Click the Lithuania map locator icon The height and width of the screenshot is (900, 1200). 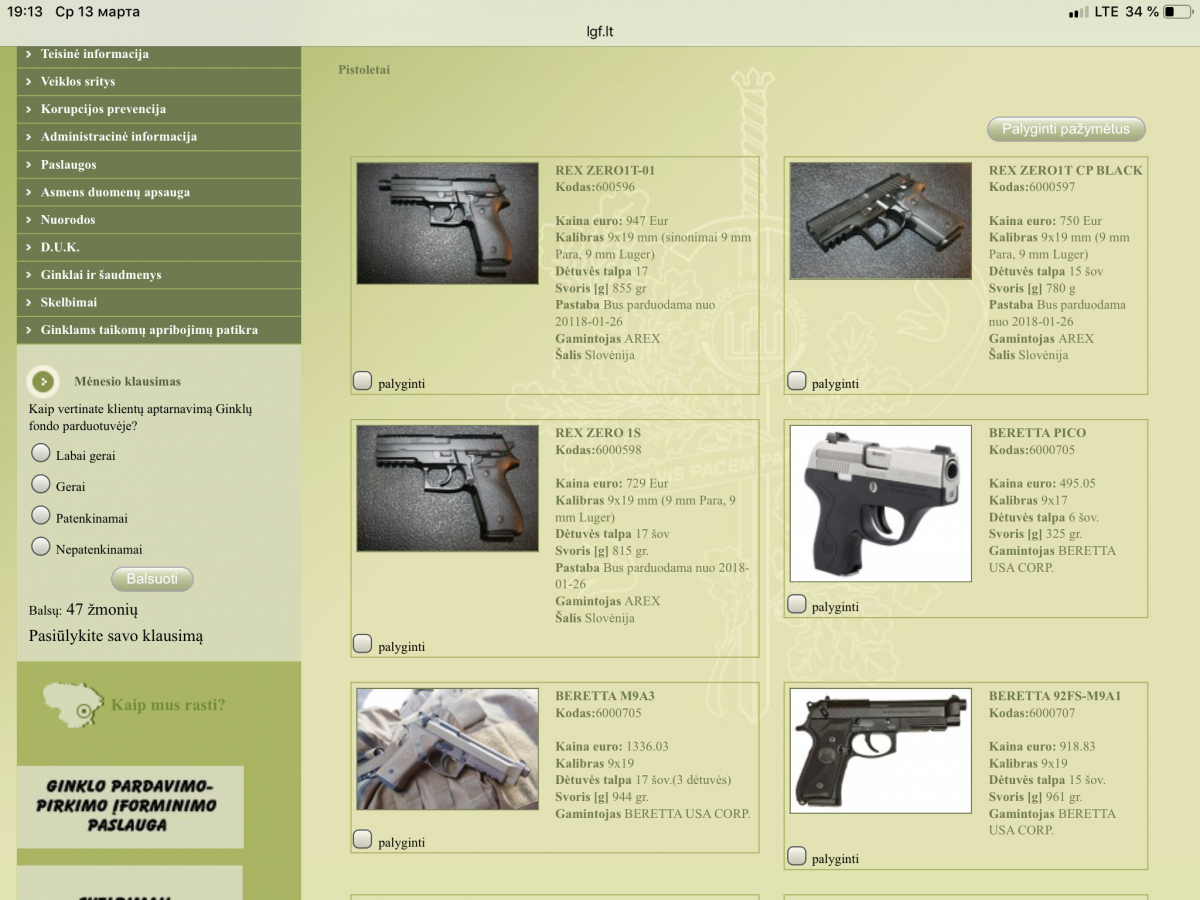tap(74, 704)
